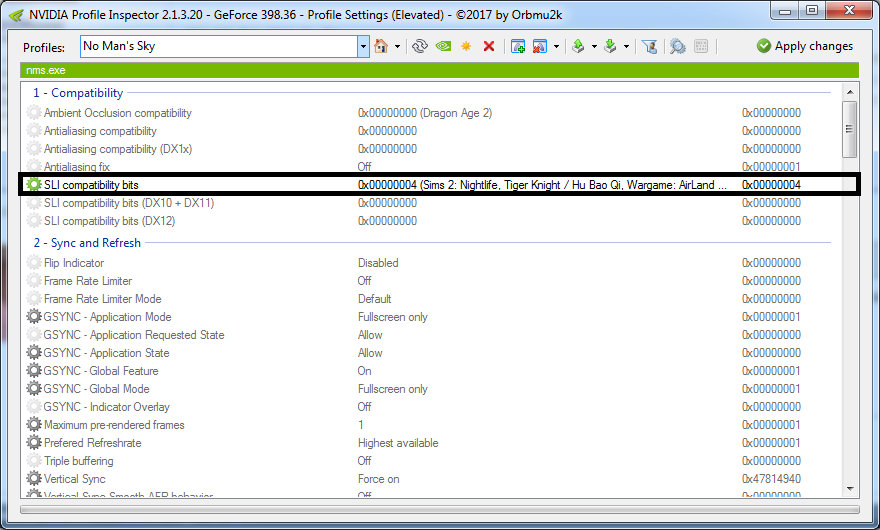880x530 pixels.
Task: Click the refresh profiles circular arrows icon
Action: click(x=420, y=46)
